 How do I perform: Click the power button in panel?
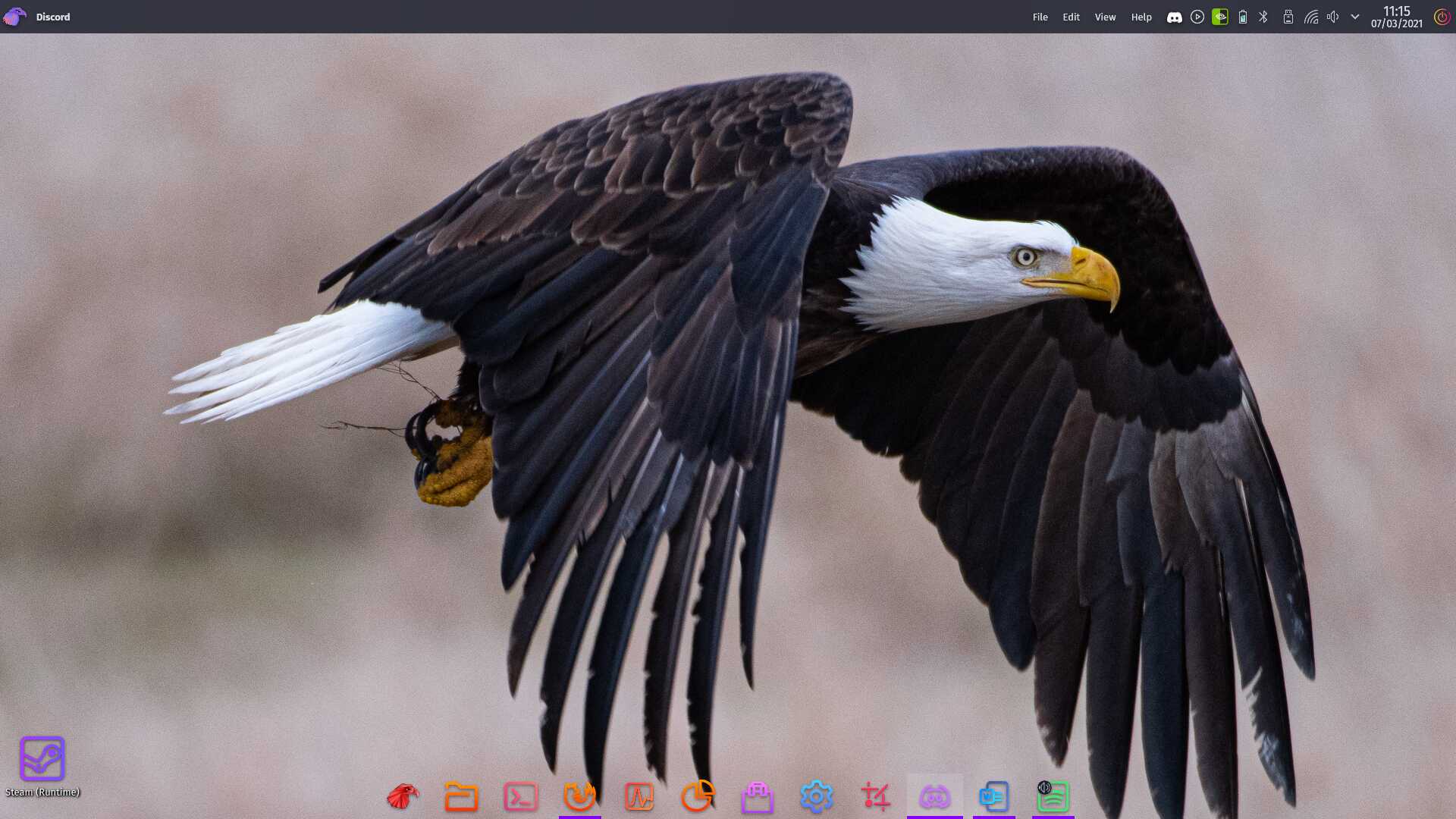[x=1442, y=17]
